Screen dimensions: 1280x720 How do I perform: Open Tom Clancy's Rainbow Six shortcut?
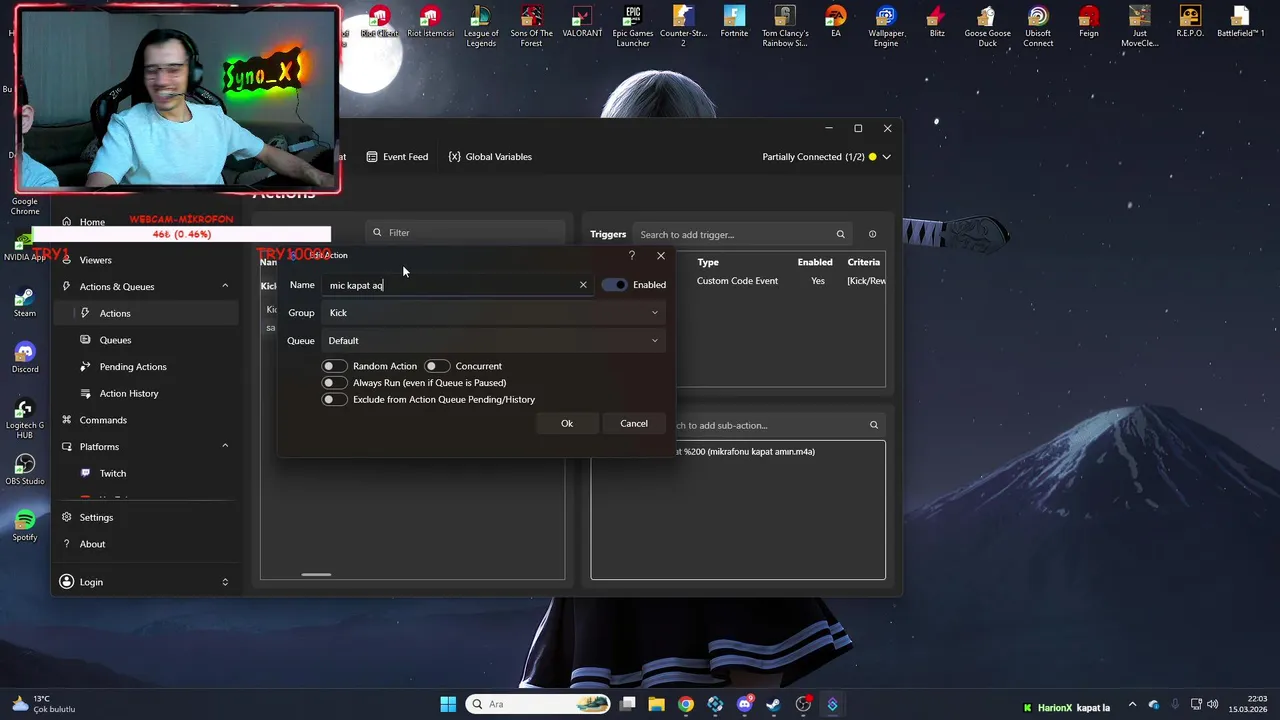click(785, 27)
